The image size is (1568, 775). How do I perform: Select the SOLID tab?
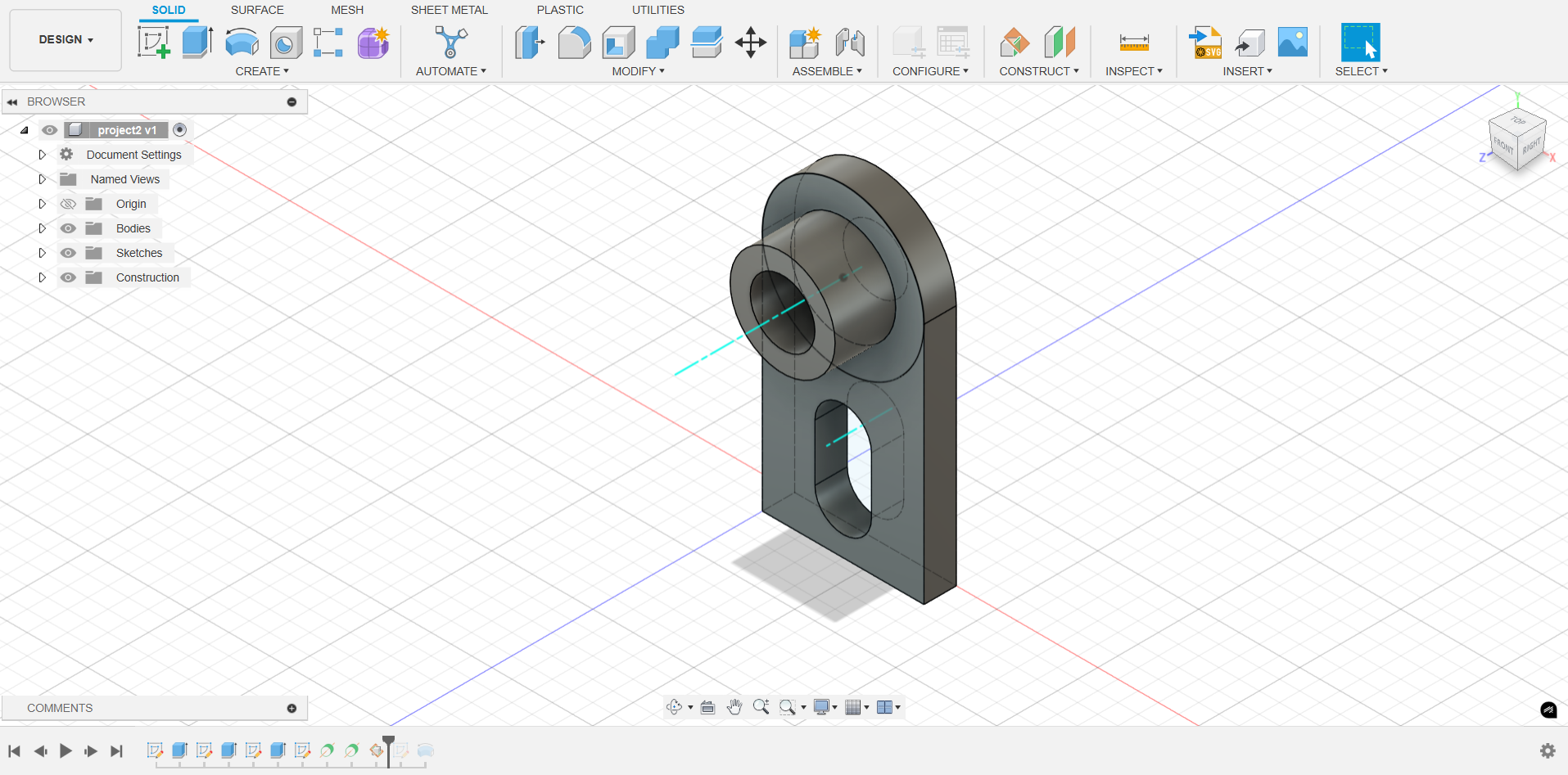pyautogui.click(x=169, y=10)
